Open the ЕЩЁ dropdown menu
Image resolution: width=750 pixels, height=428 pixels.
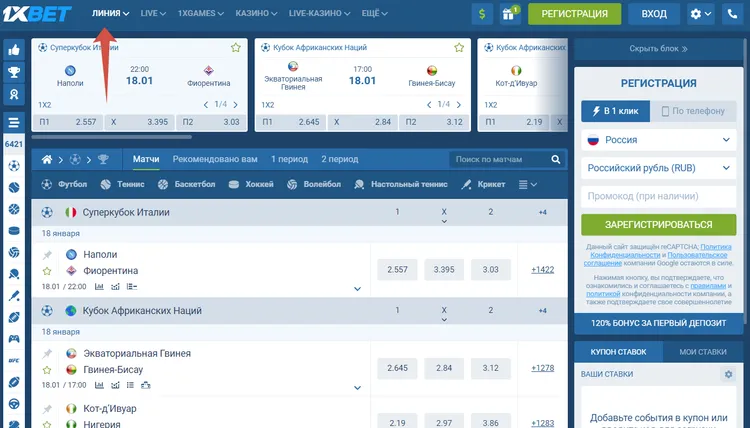[x=374, y=13]
